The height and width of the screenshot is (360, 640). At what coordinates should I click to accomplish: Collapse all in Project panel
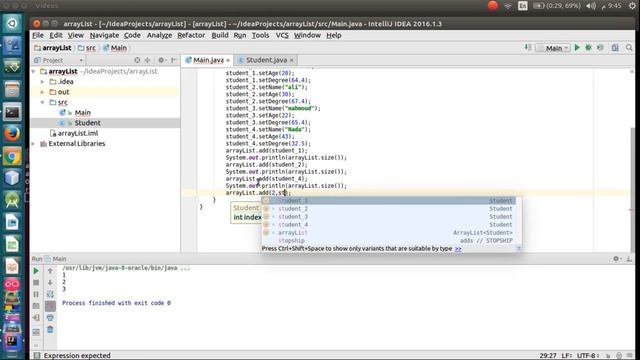click(147, 60)
